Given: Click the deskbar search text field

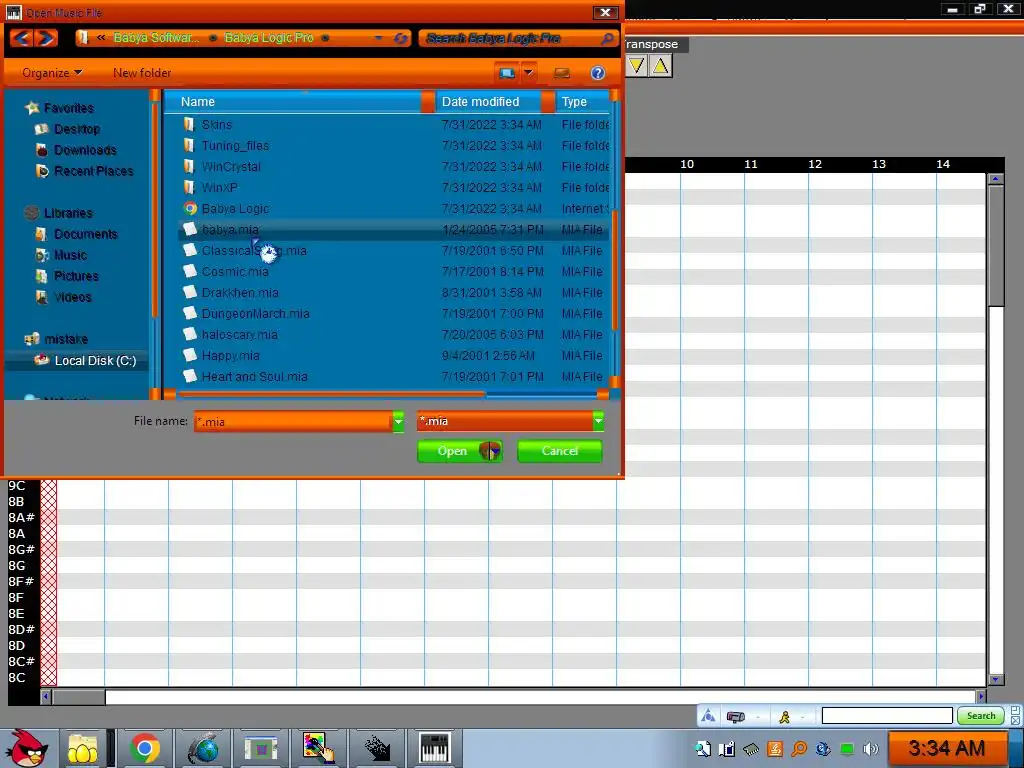Looking at the screenshot, I should tap(887, 716).
